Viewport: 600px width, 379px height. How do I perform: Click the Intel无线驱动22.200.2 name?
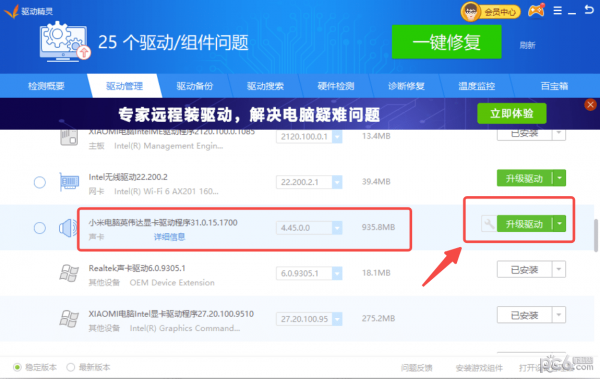click(128, 177)
